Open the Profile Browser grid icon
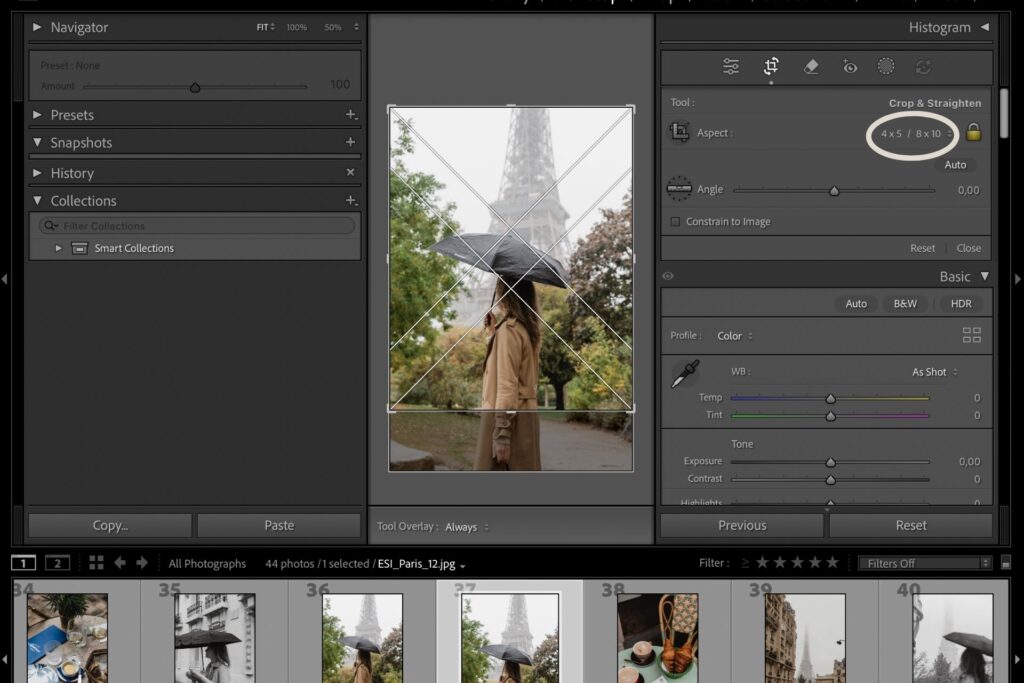 coord(972,335)
